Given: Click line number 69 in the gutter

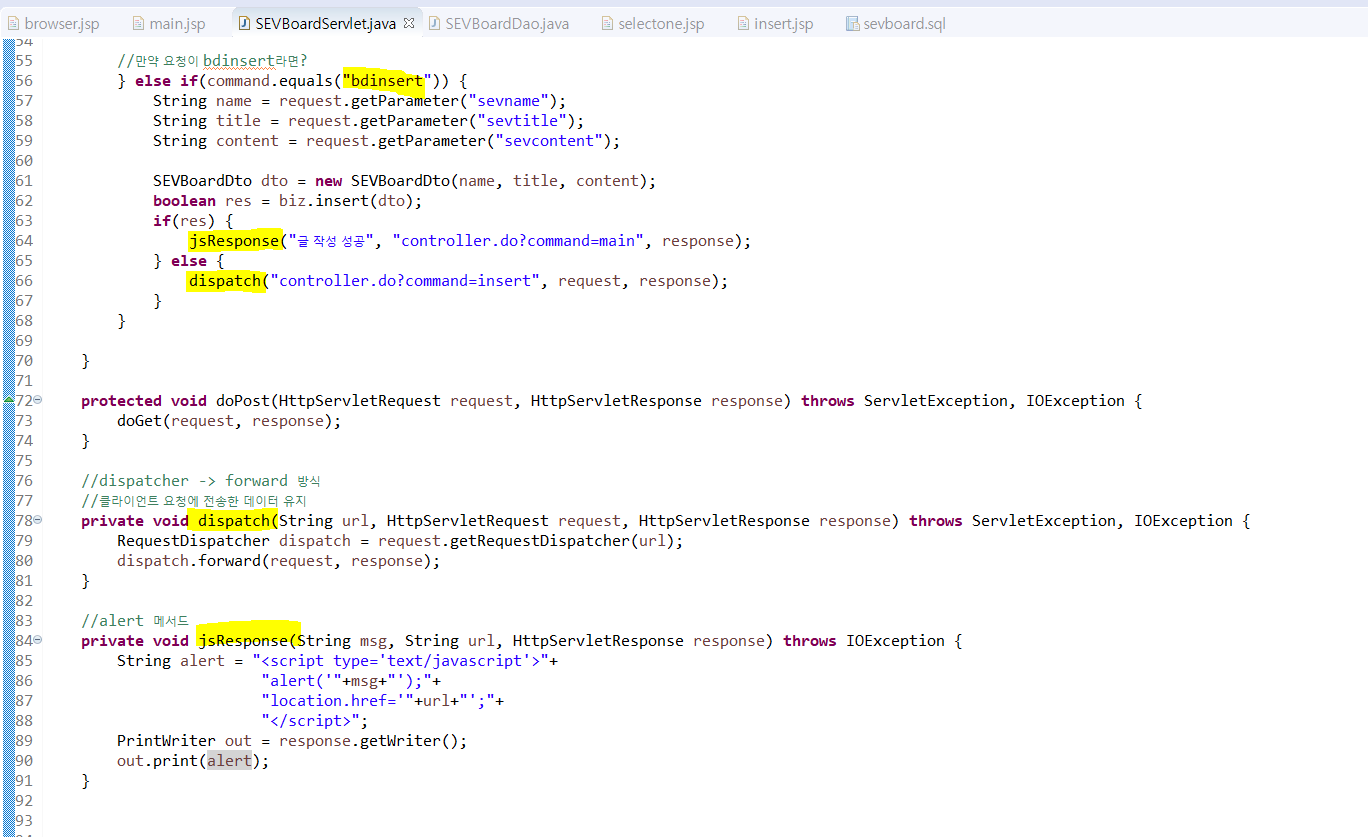Looking at the screenshot, I should coord(24,340).
